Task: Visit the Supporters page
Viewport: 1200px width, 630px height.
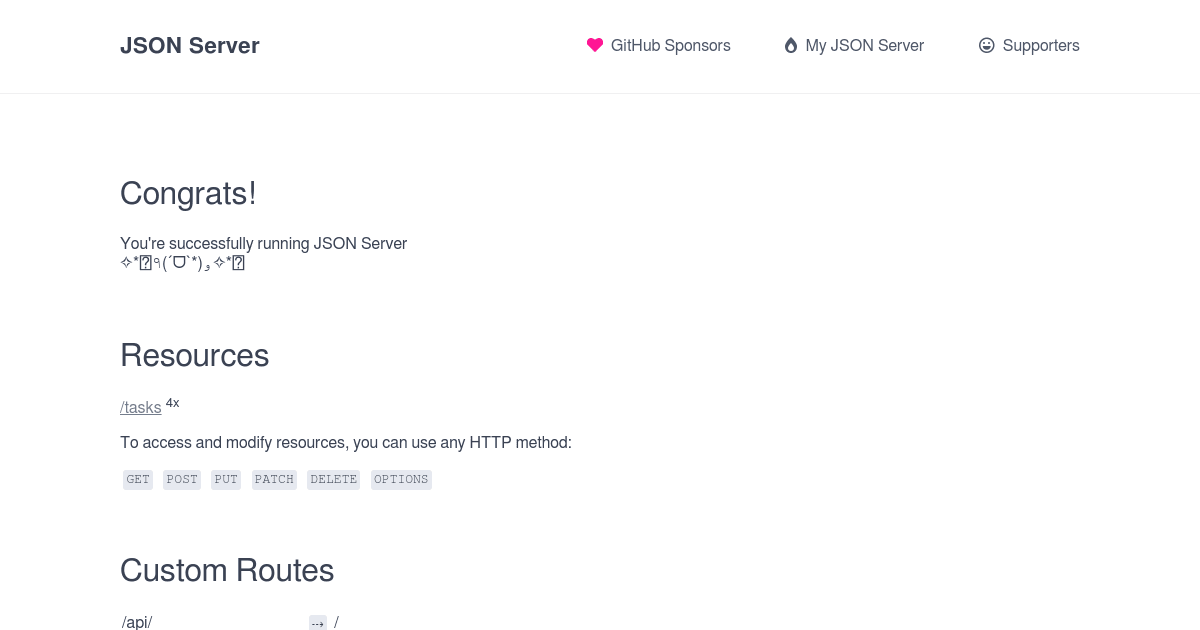Action: [x=1041, y=45]
